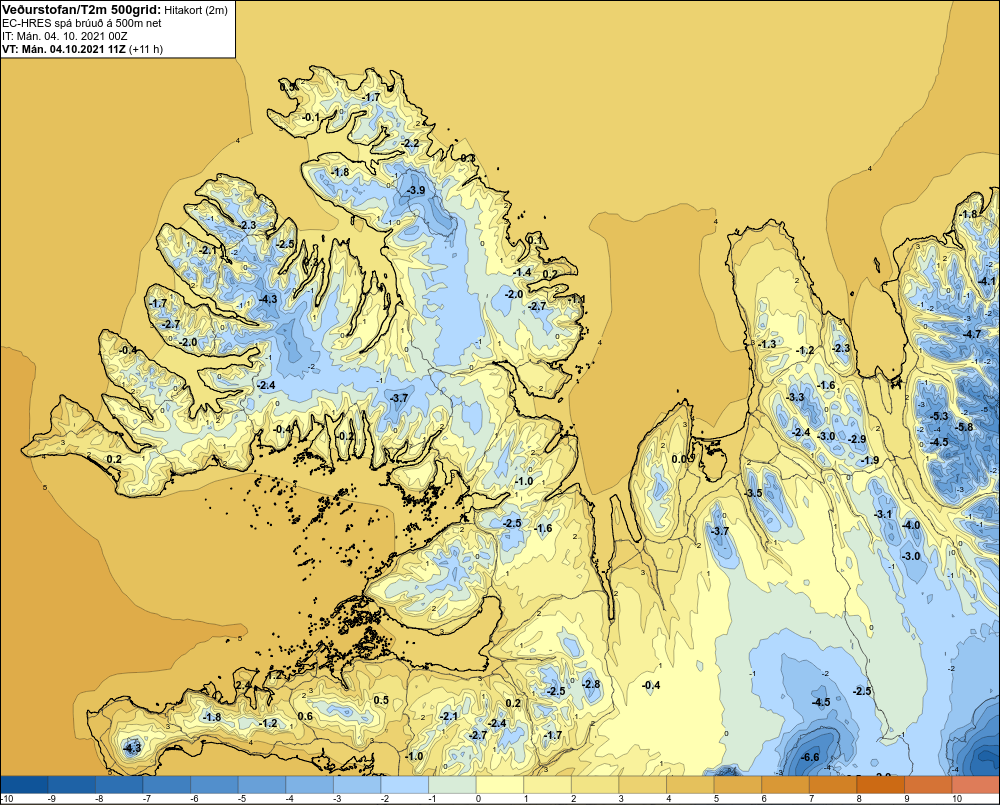Pick the light blue swatch between -2 and -1

click(x=405, y=784)
